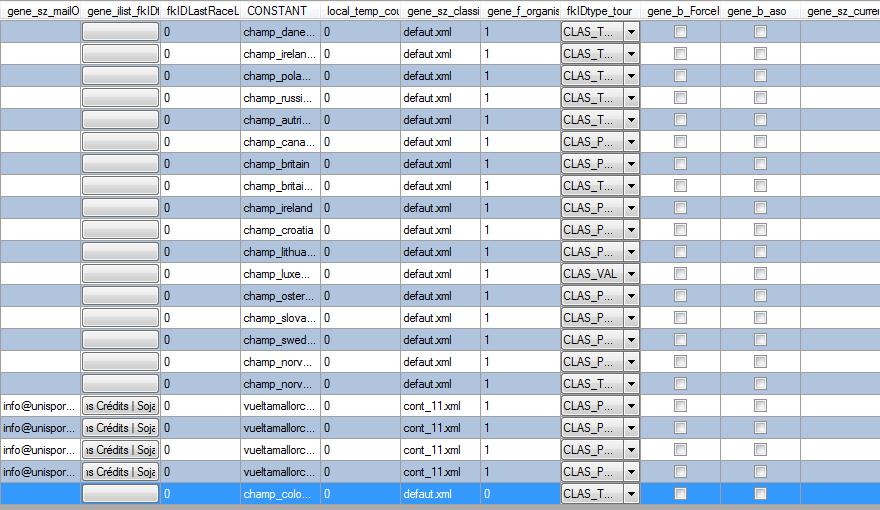880x510 pixels.
Task: Open fkIDtype_tour dropdown in champ_dane row
Action: pyautogui.click(x=631, y=32)
